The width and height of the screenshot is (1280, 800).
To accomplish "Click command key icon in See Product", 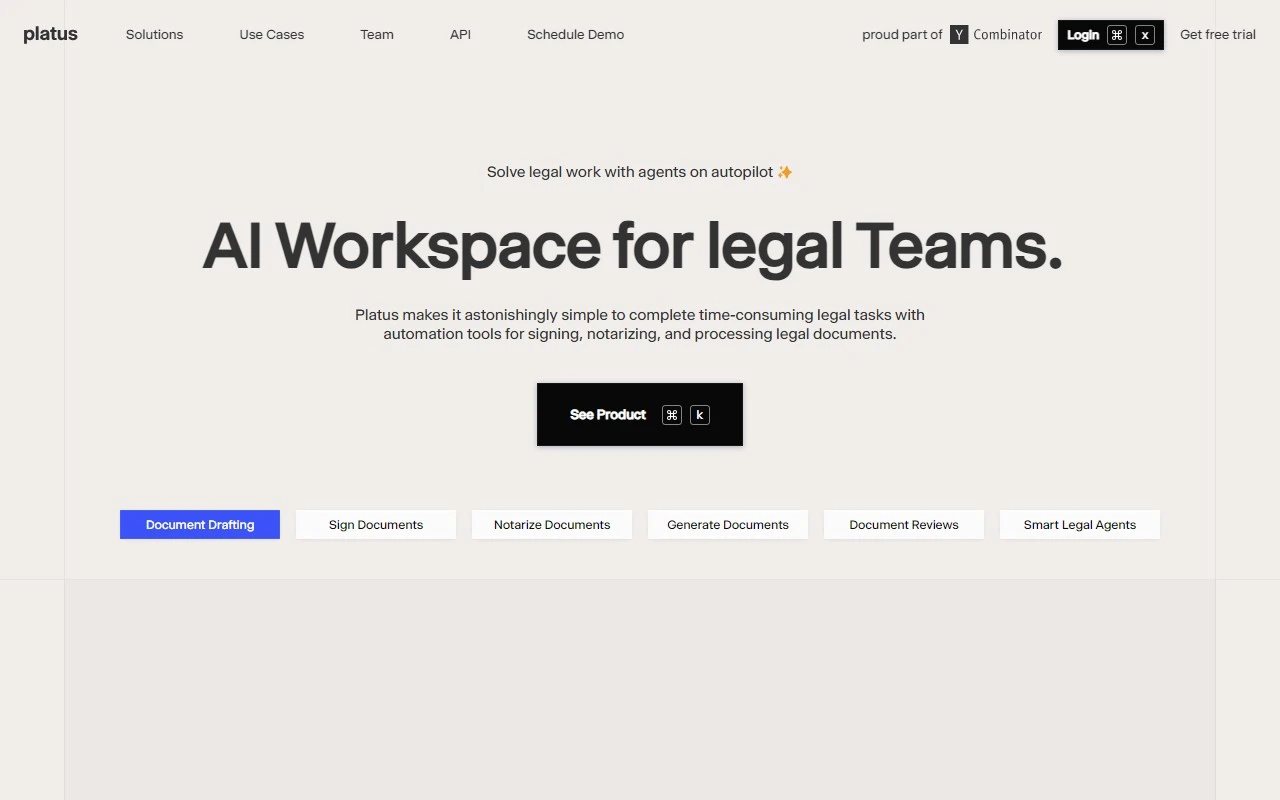I will pyautogui.click(x=672, y=415).
